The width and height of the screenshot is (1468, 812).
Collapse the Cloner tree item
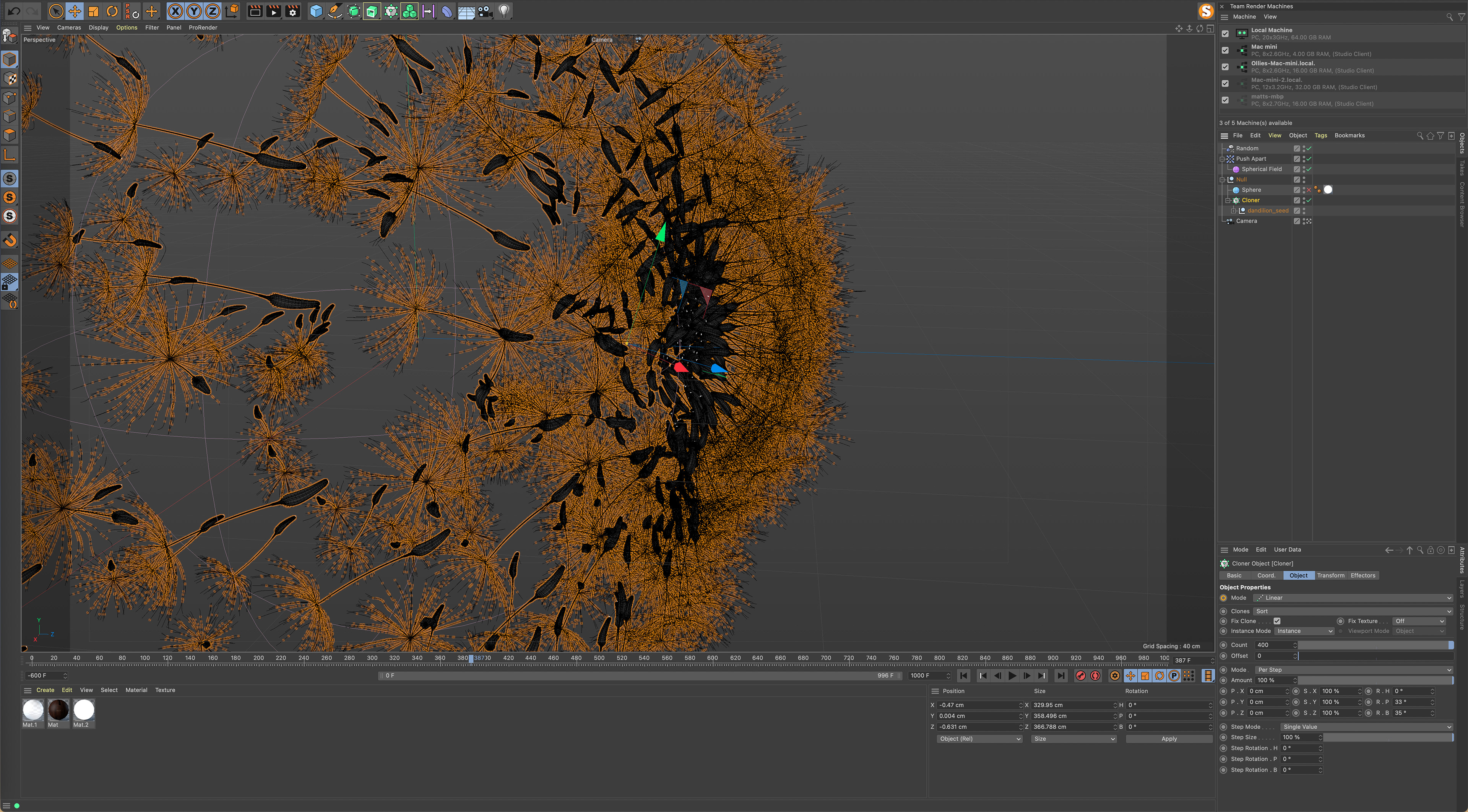(1228, 201)
